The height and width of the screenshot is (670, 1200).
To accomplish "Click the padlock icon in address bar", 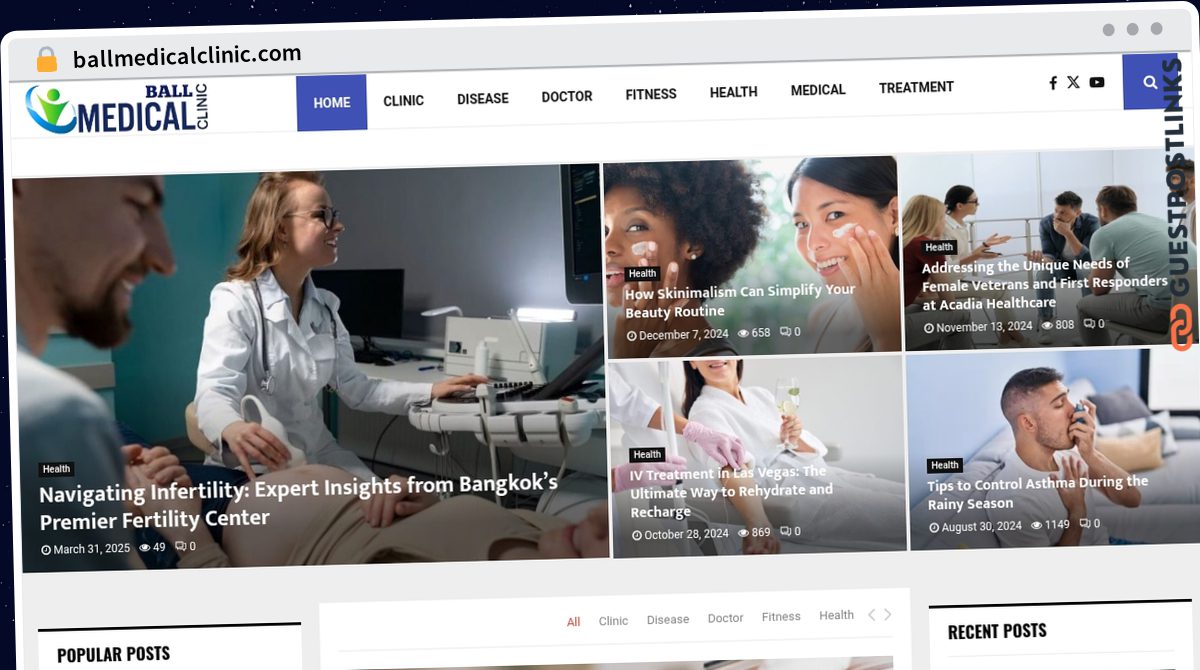I will (x=46, y=59).
